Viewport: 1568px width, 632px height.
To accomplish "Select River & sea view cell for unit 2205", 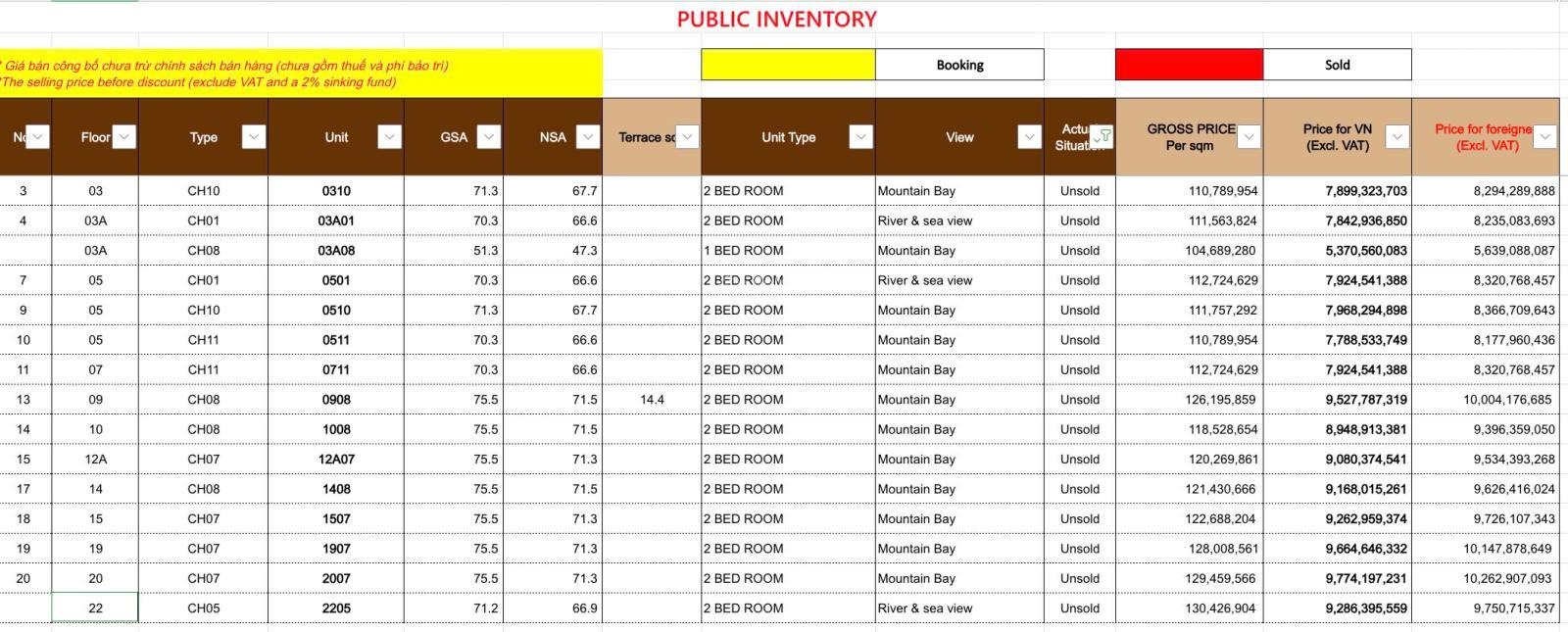I will (x=959, y=608).
